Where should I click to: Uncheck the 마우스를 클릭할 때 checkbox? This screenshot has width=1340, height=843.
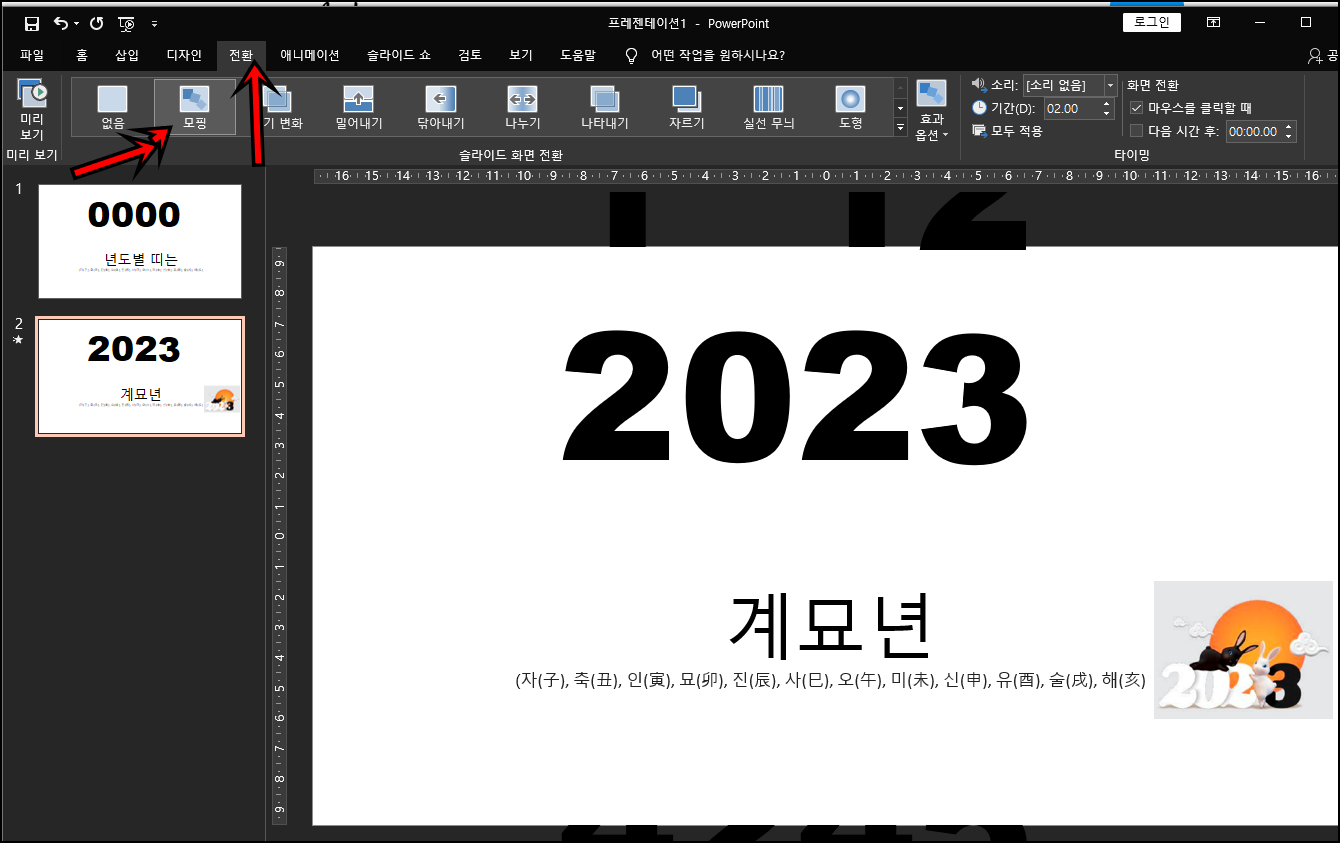pyautogui.click(x=1136, y=108)
